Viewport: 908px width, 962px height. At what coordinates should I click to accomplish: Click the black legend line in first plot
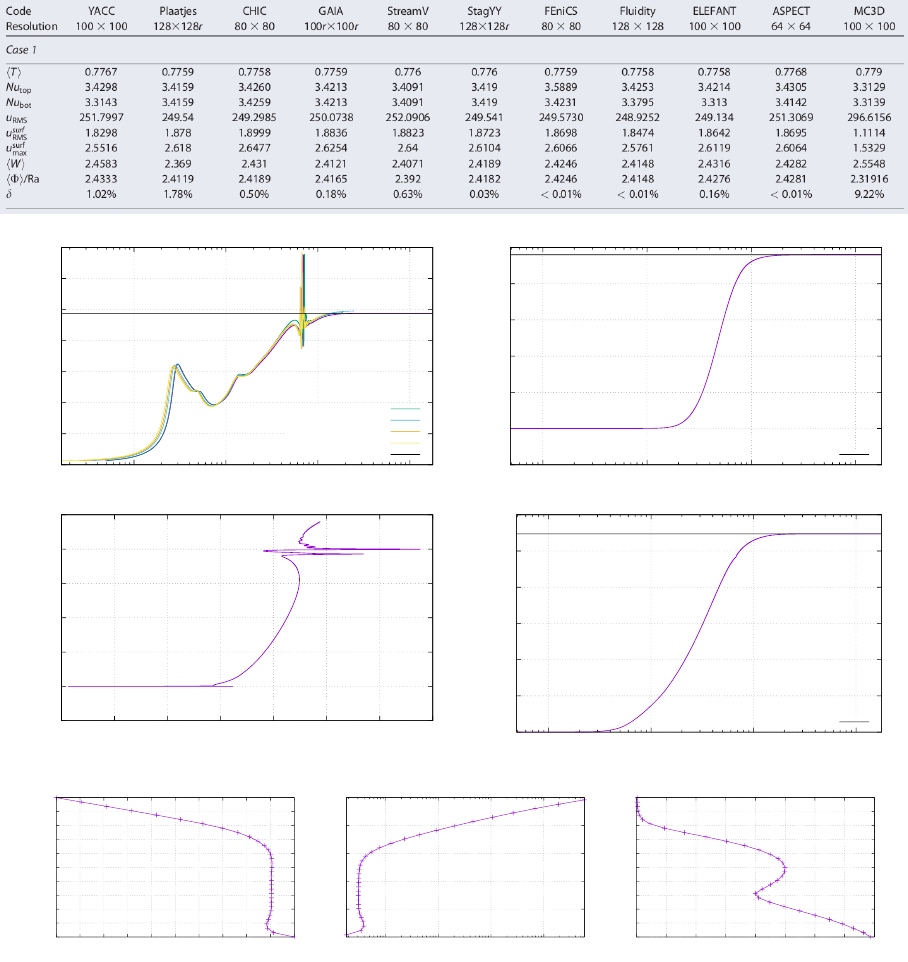click(405, 455)
